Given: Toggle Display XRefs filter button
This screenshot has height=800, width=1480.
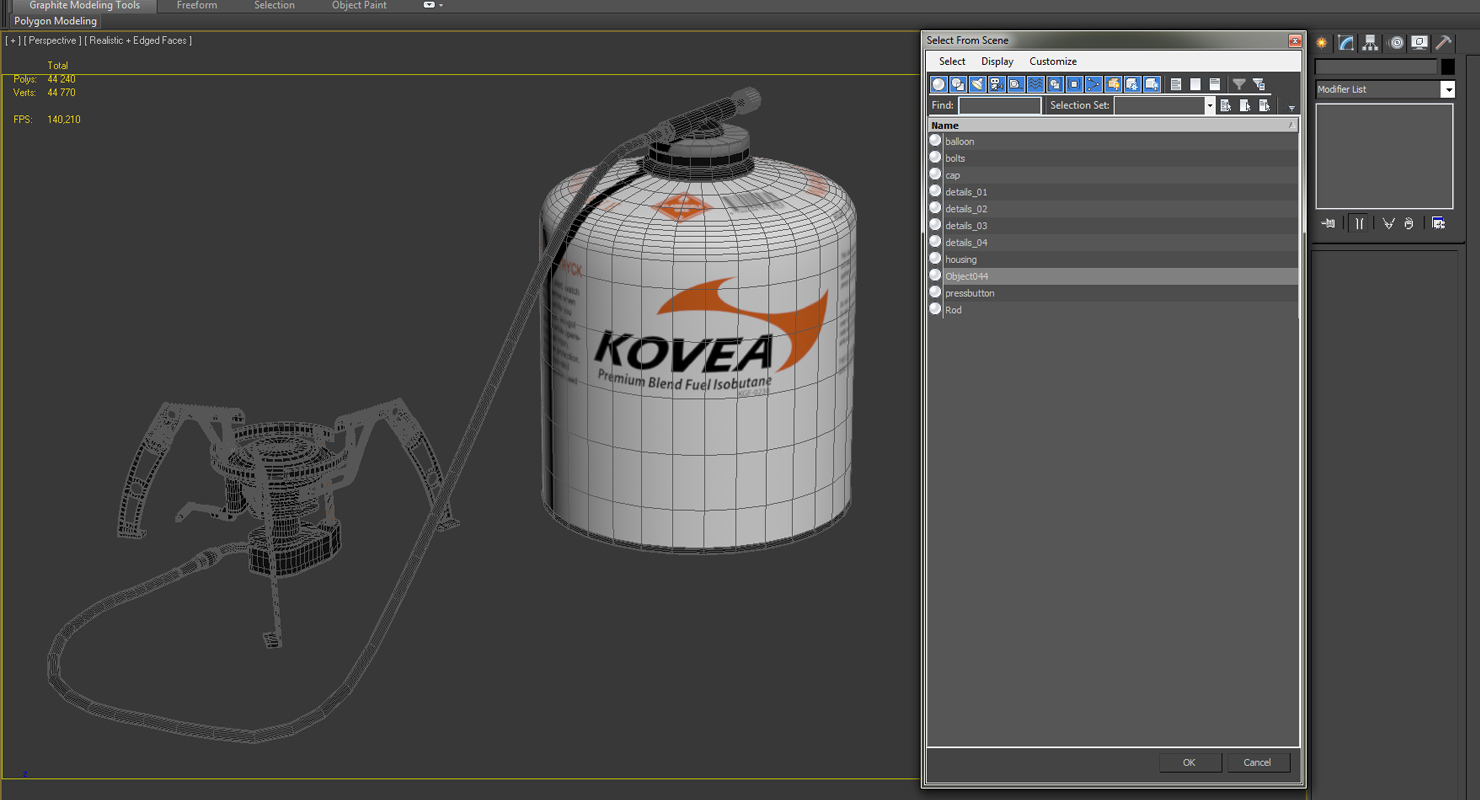Looking at the screenshot, I should pyautogui.click(x=1074, y=84).
